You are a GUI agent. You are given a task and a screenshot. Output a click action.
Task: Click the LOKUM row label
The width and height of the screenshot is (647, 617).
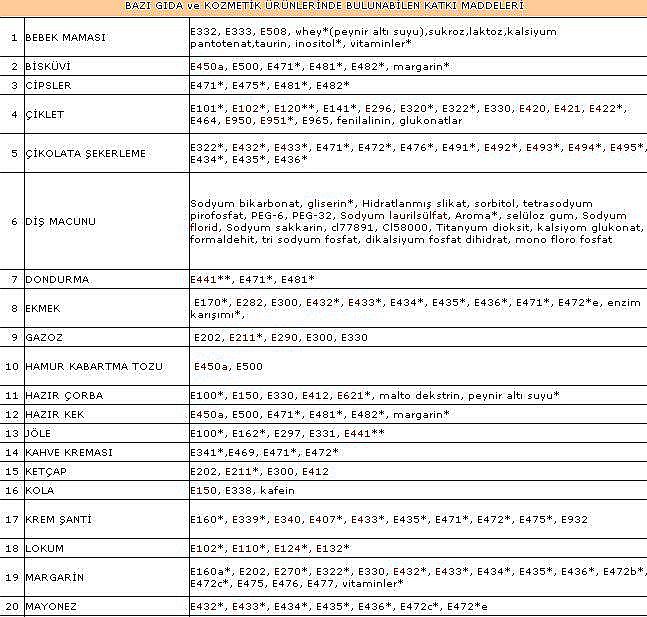44,548
